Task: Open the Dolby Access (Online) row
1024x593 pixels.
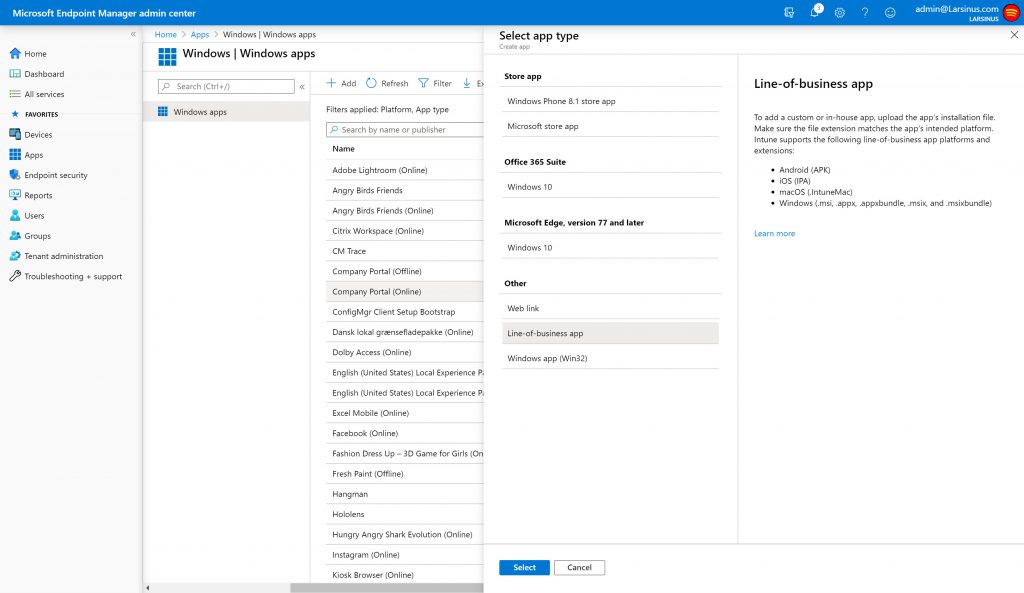Action: pyautogui.click(x=405, y=352)
